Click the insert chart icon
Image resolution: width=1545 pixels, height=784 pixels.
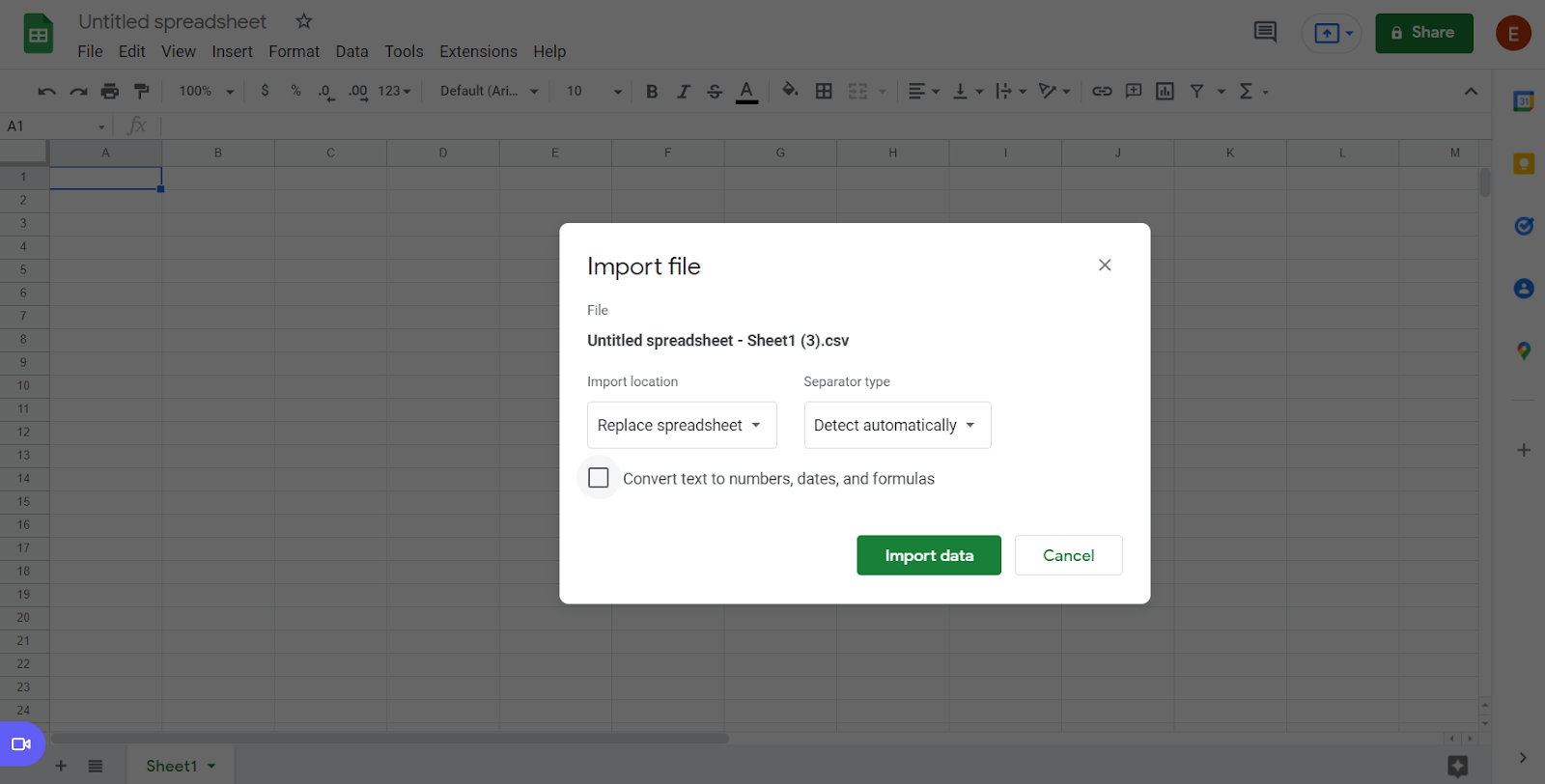1165,91
